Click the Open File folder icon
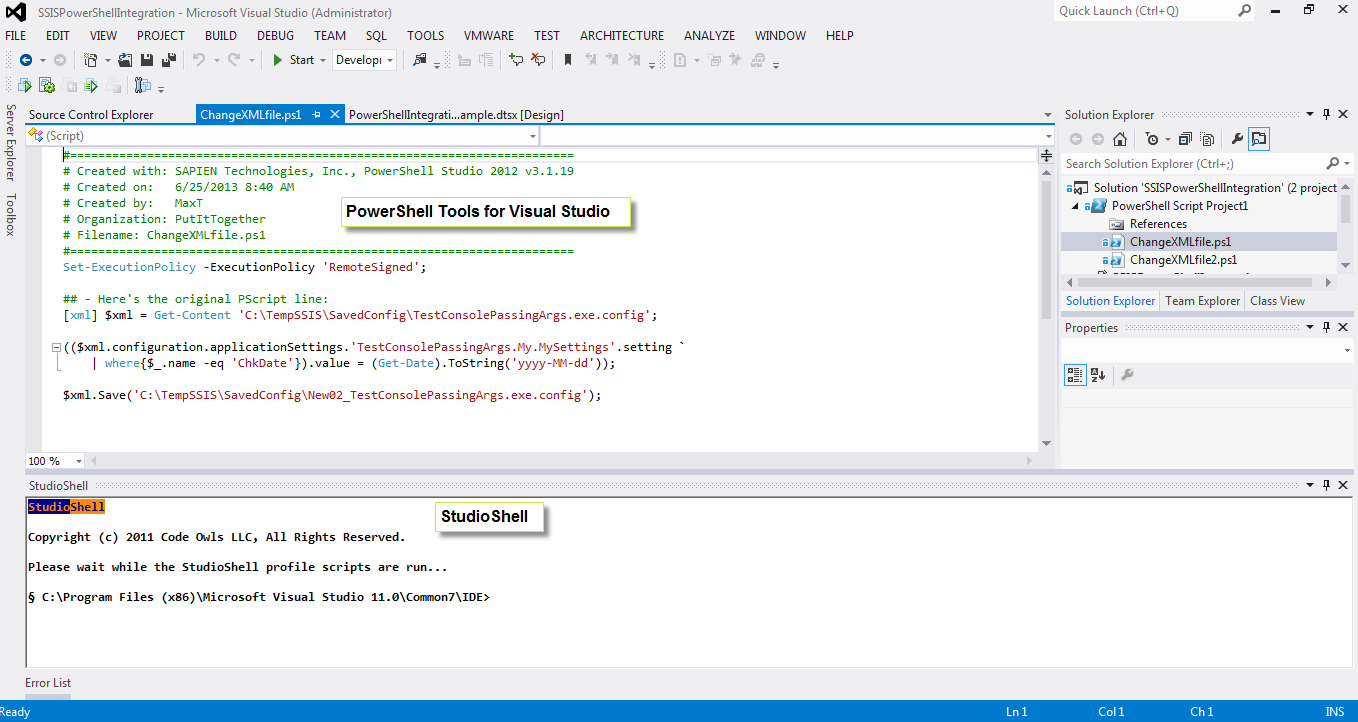 pos(126,60)
